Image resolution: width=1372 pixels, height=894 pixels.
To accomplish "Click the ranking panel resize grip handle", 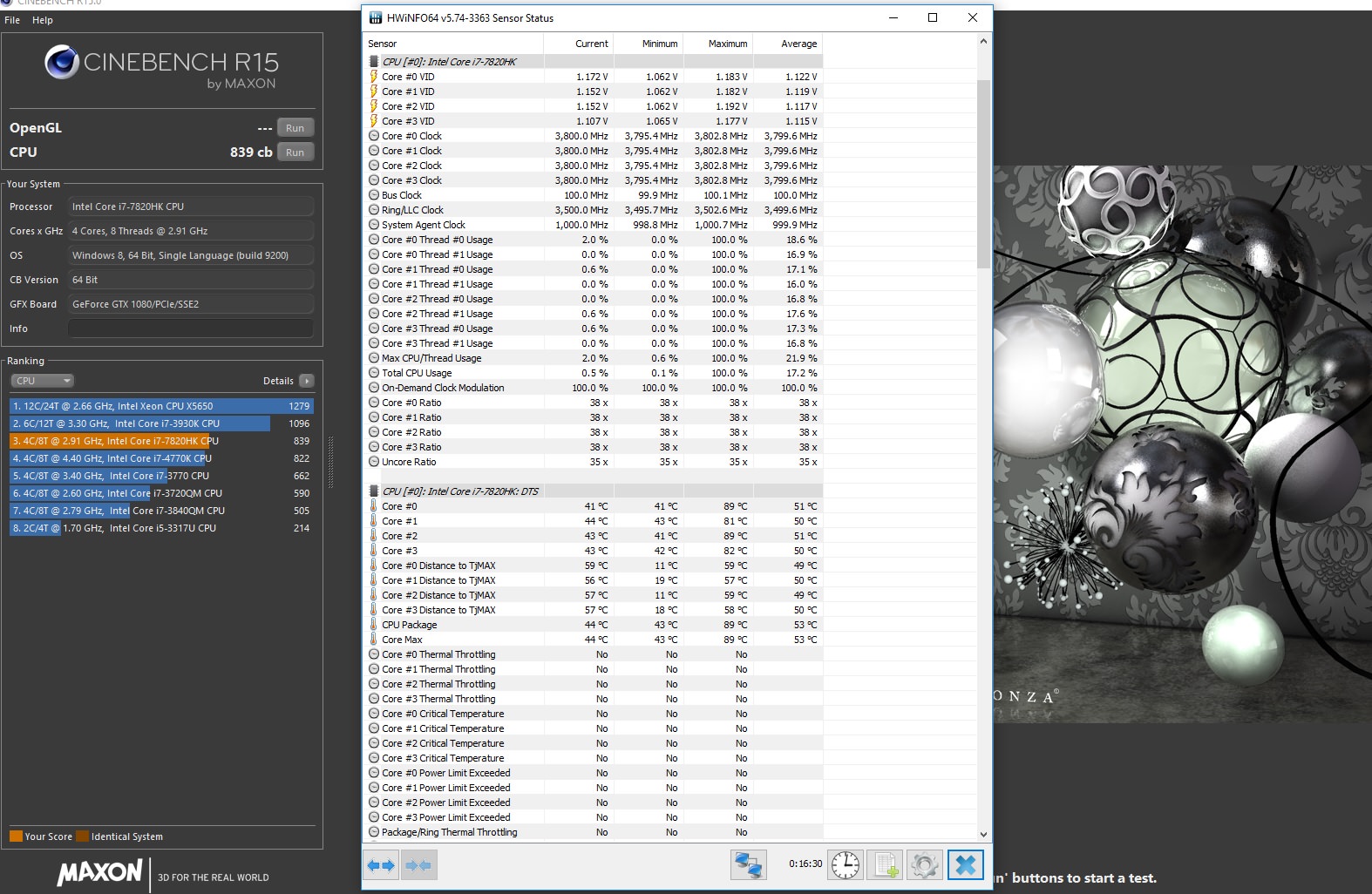I will [x=330, y=463].
